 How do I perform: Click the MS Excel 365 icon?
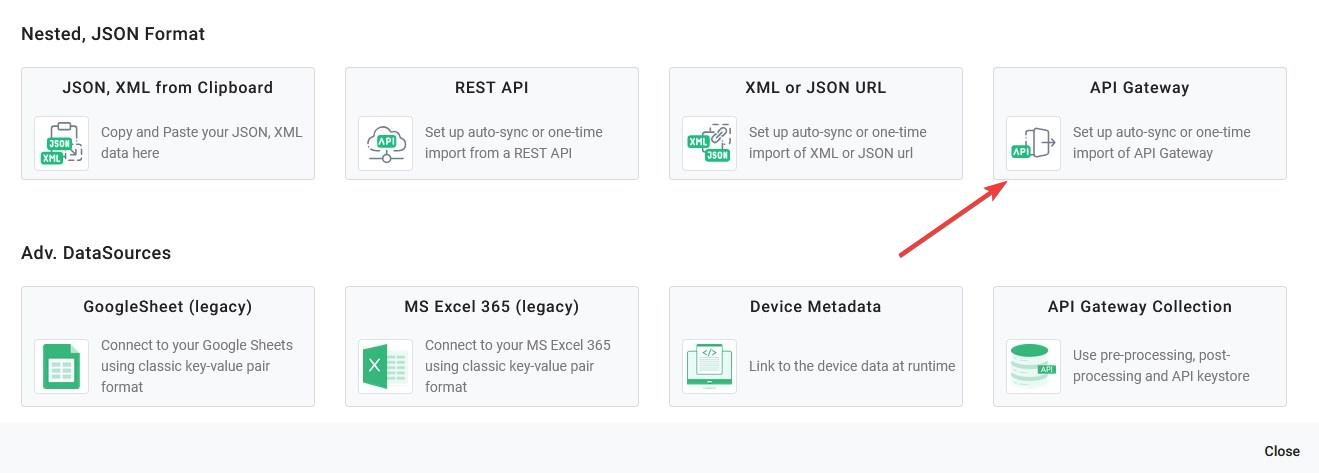click(385, 366)
